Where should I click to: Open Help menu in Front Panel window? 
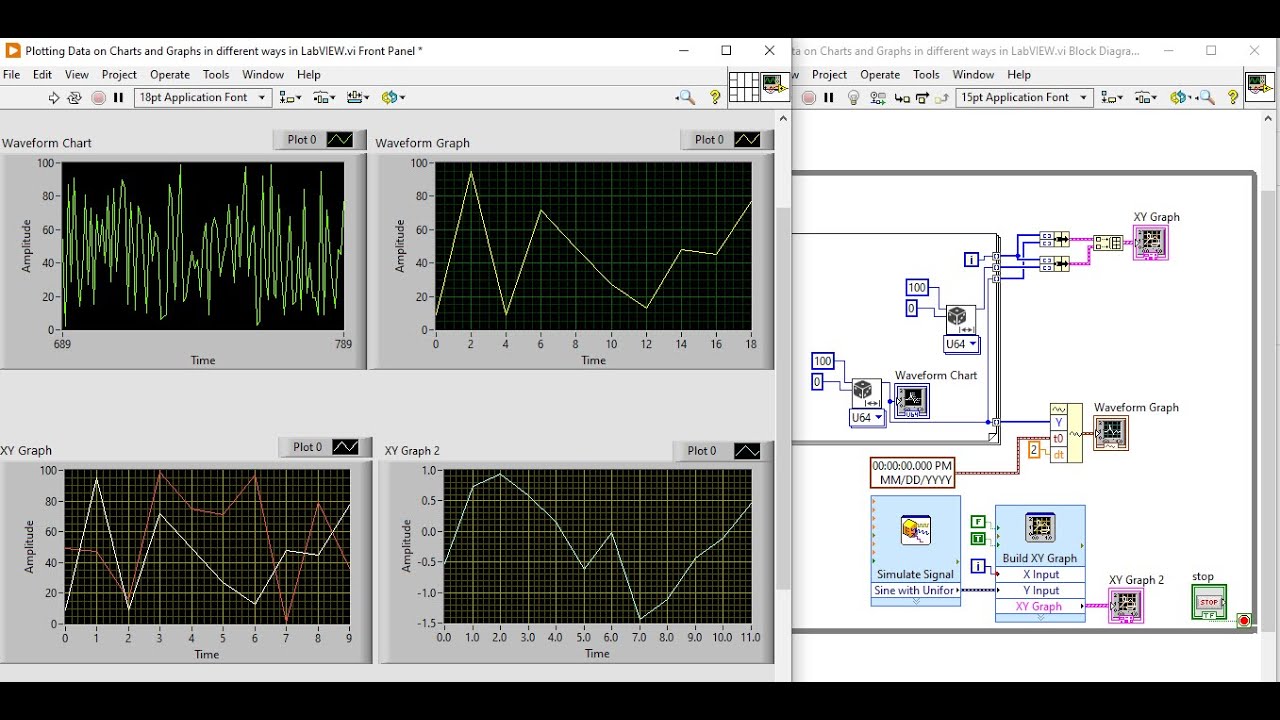click(309, 75)
